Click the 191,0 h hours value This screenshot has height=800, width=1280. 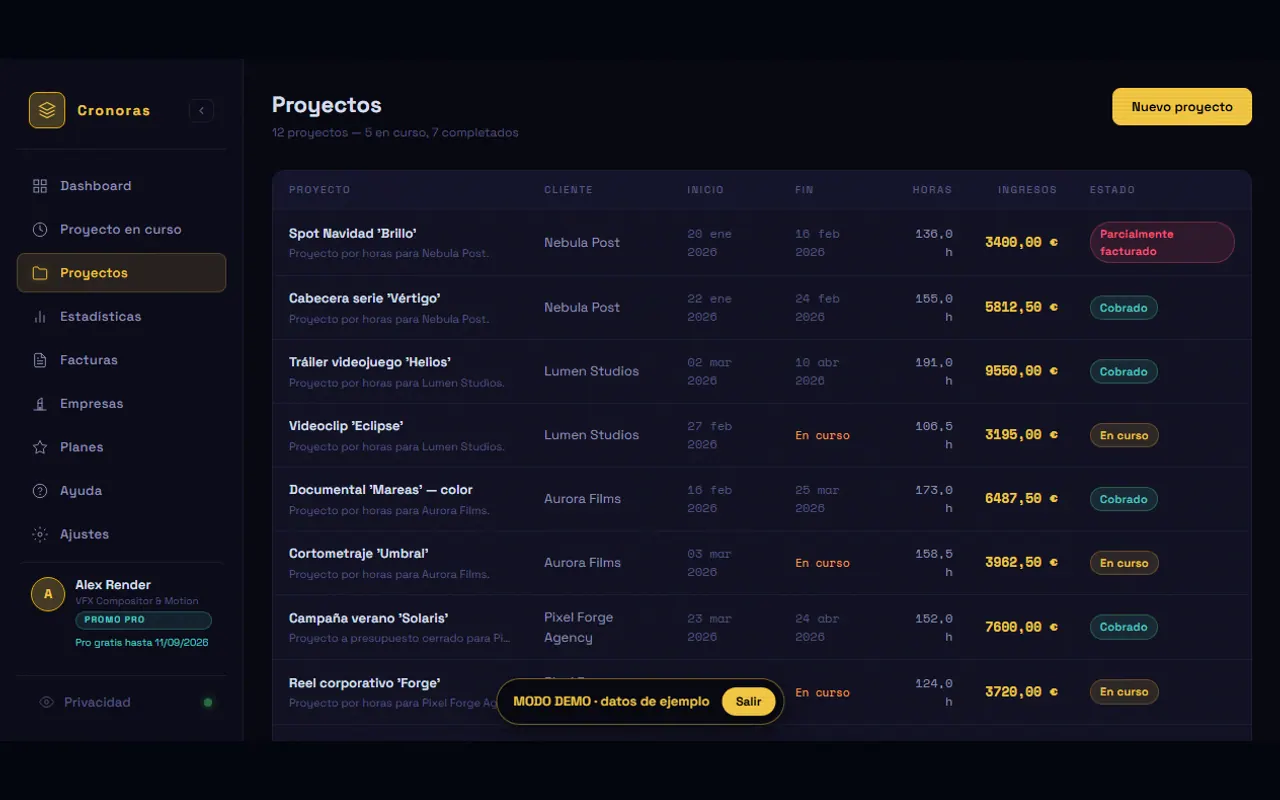pyautogui.click(x=934, y=371)
